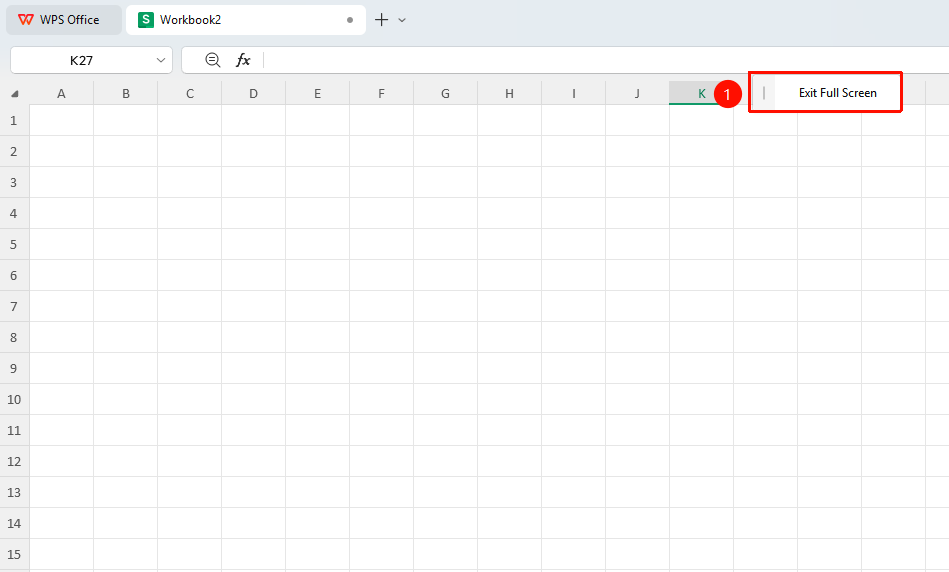Select row 14 header

pyautogui.click(x=14, y=523)
